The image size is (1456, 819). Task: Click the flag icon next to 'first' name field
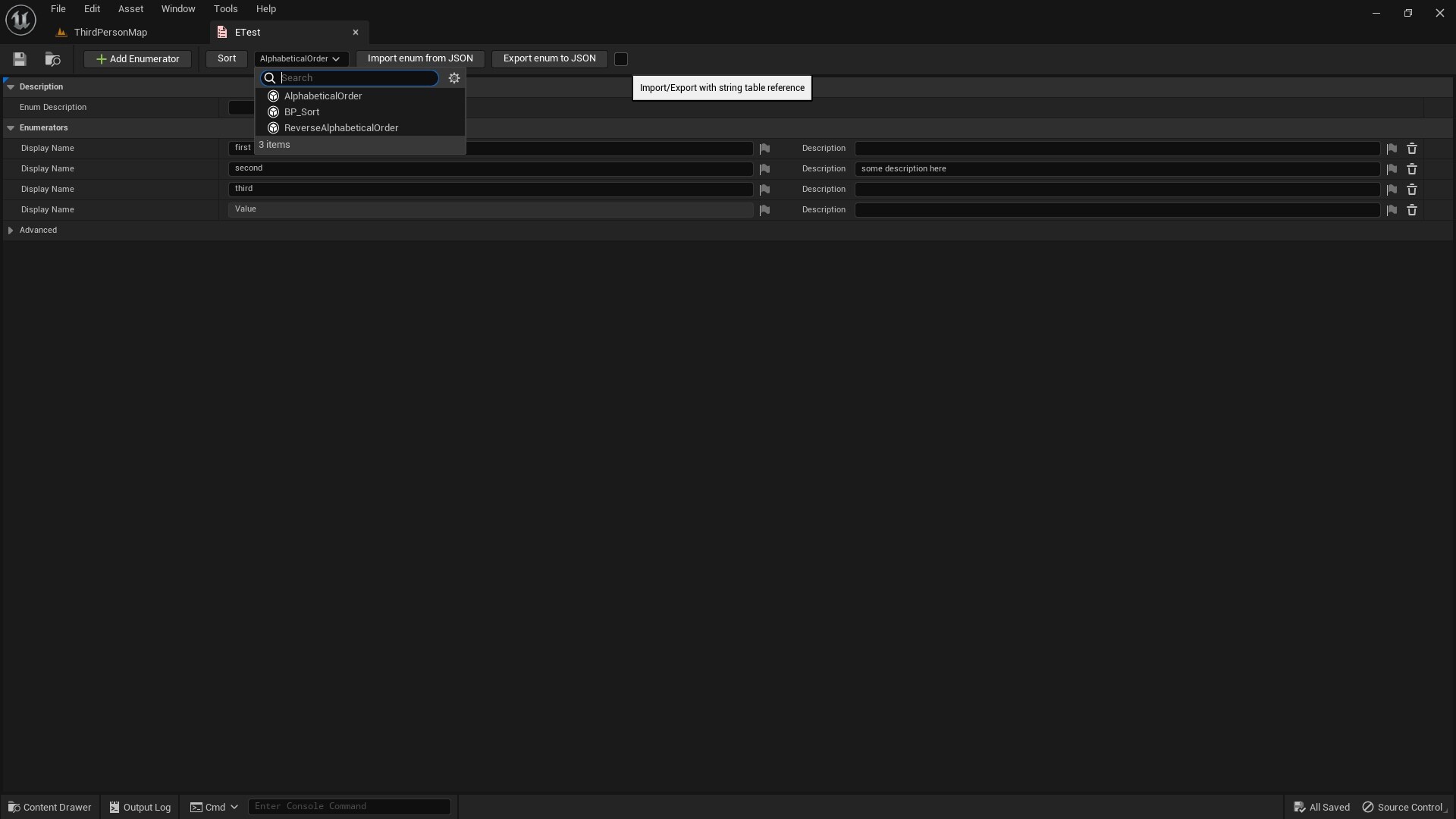(x=764, y=148)
